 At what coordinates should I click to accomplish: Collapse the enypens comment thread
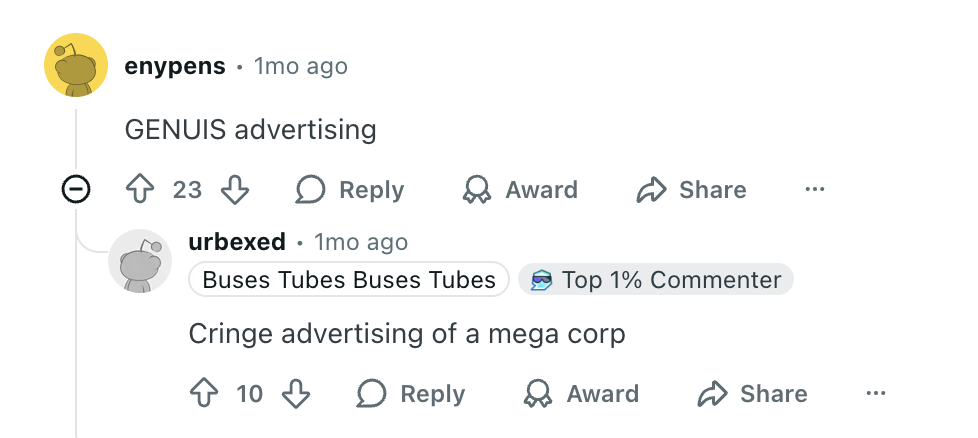click(x=76, y=189)
